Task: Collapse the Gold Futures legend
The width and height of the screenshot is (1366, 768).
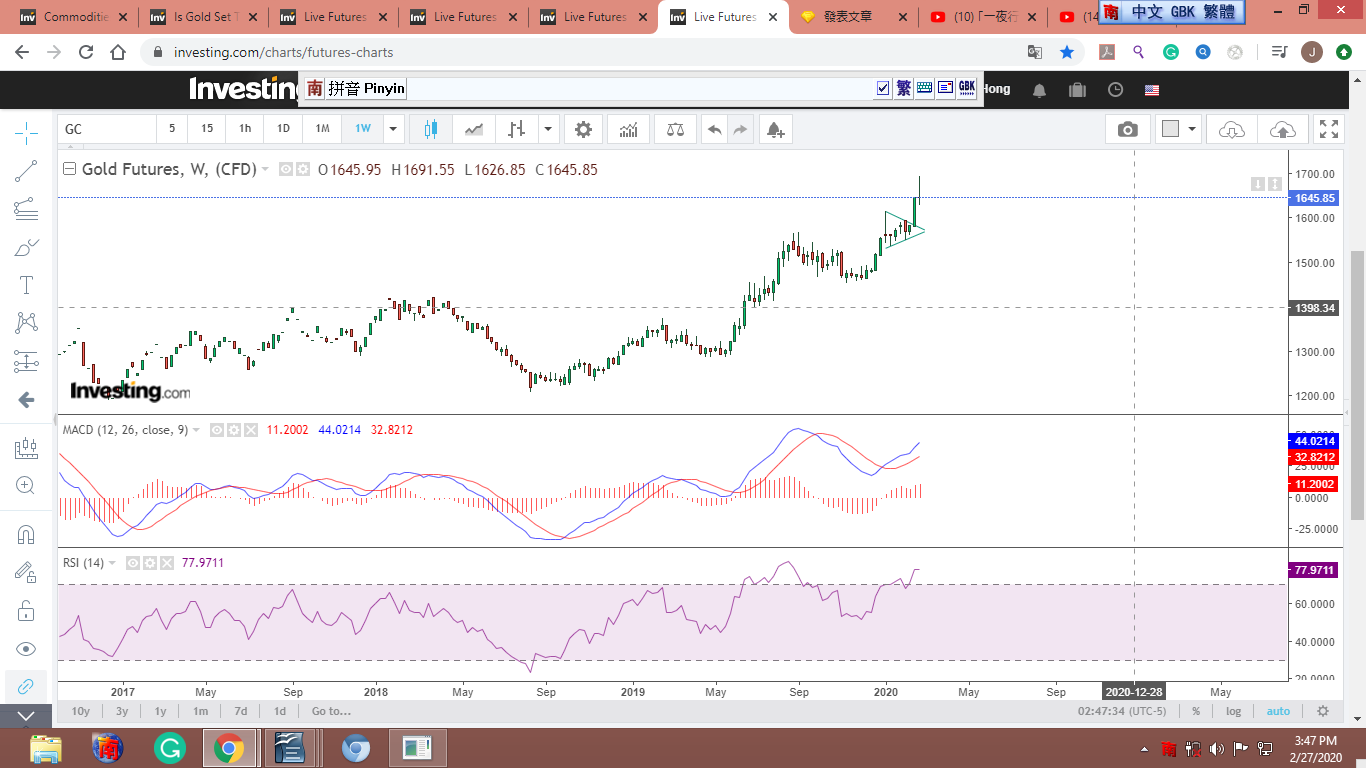Action: tap(69, 169)
